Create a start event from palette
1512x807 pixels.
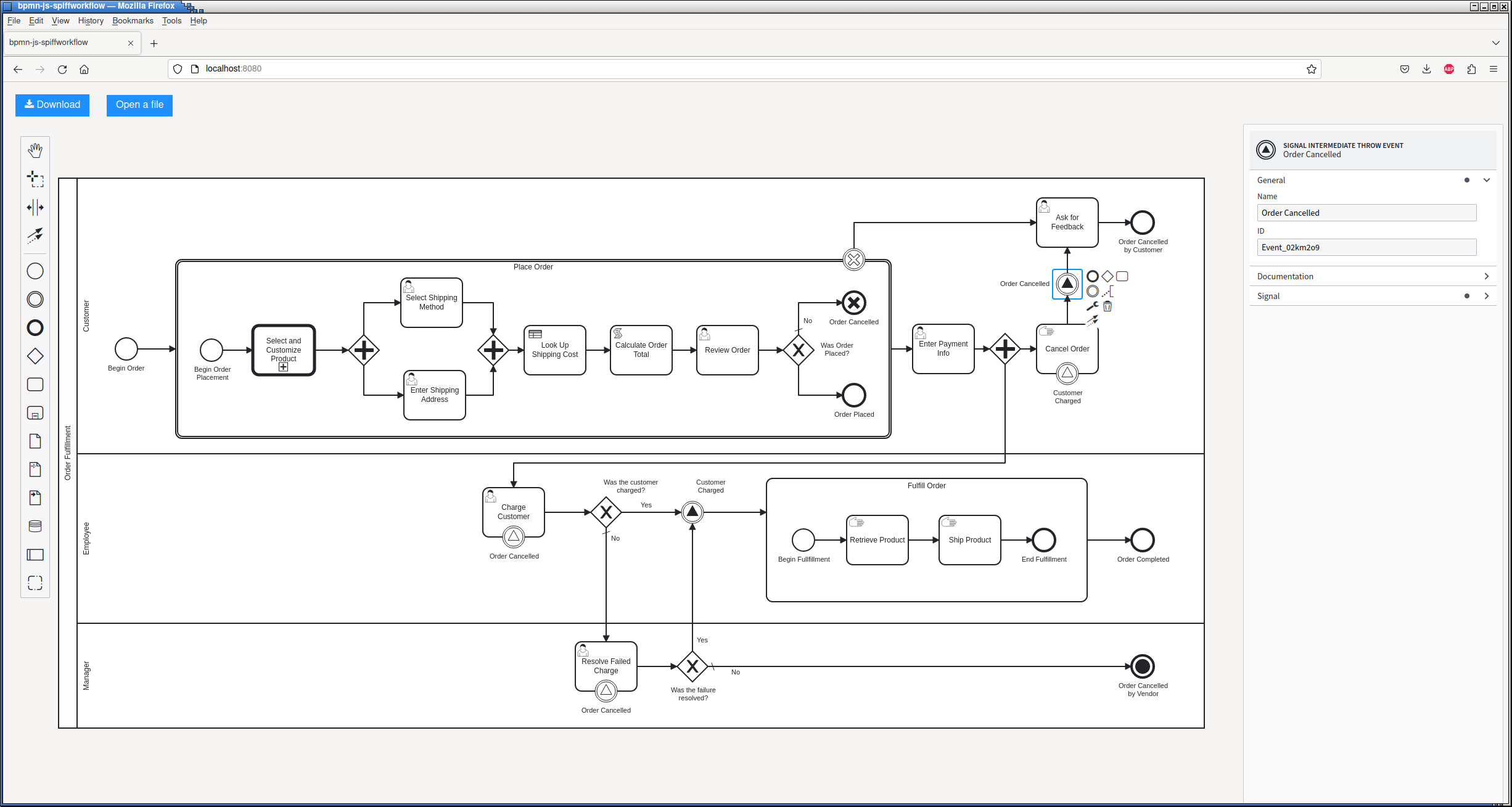[x=35, y=271]
